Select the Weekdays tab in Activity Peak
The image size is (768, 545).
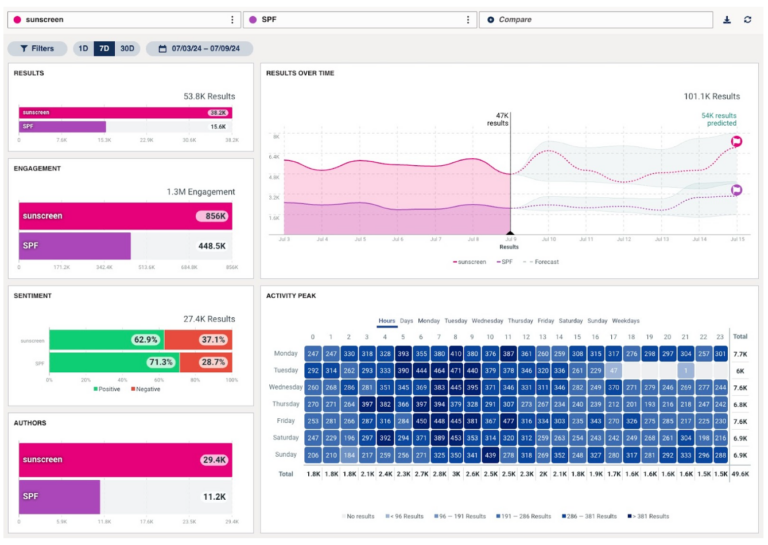pos(625,321)
